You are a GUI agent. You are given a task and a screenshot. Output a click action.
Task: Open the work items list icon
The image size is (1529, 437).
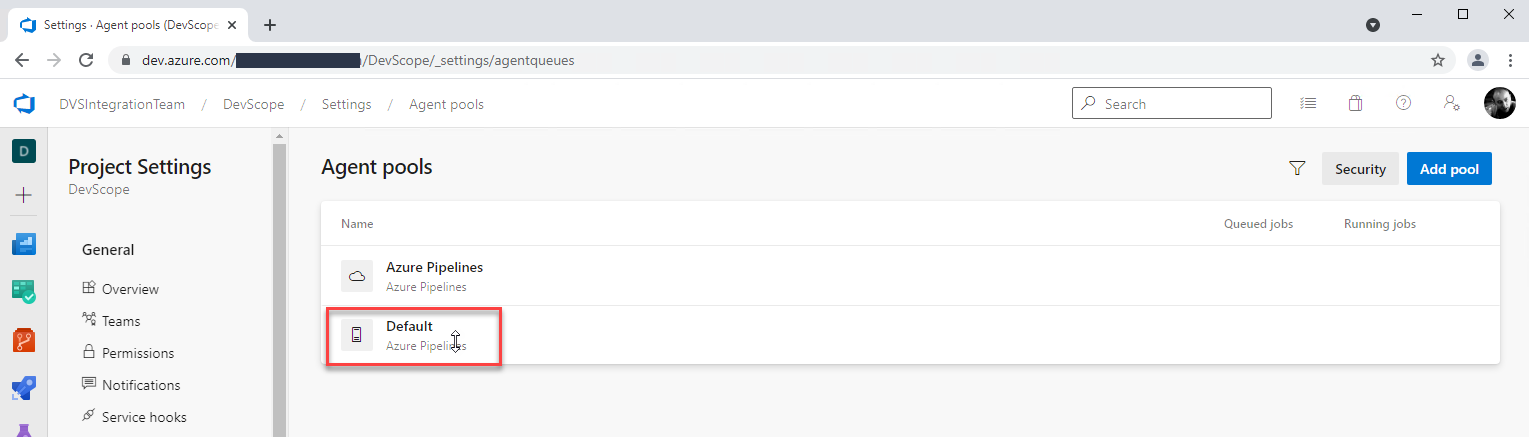point(1308,103)
